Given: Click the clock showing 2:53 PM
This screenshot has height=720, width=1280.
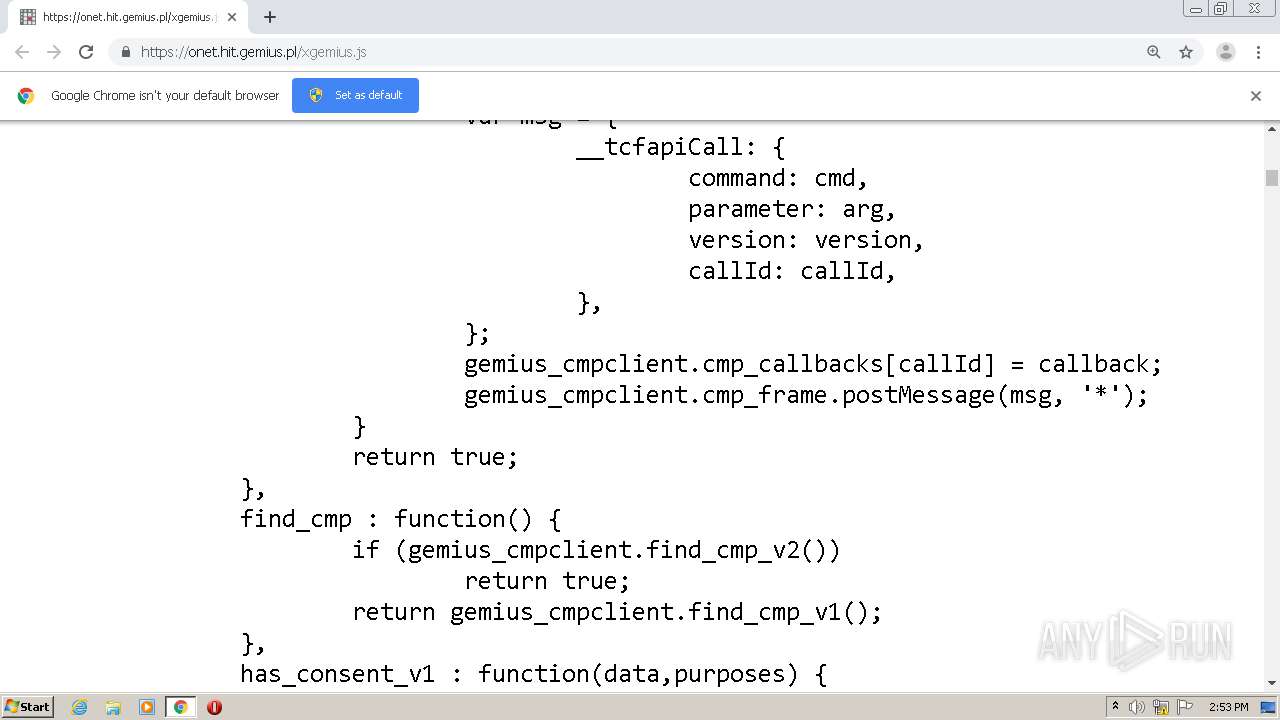Looking at the screenshot, I should (x=1228, y=707).
